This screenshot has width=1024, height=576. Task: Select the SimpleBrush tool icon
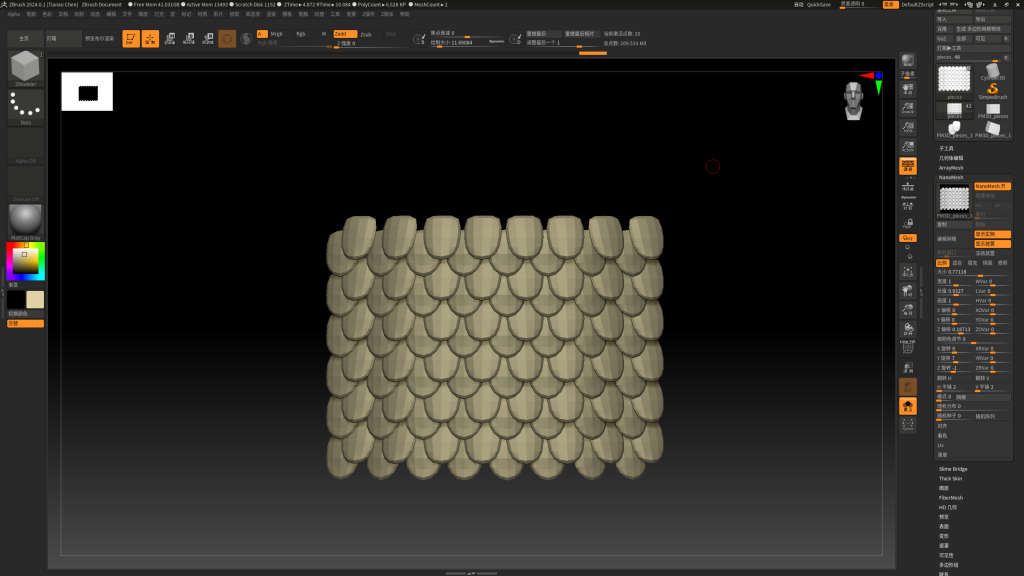coord(993,91)
